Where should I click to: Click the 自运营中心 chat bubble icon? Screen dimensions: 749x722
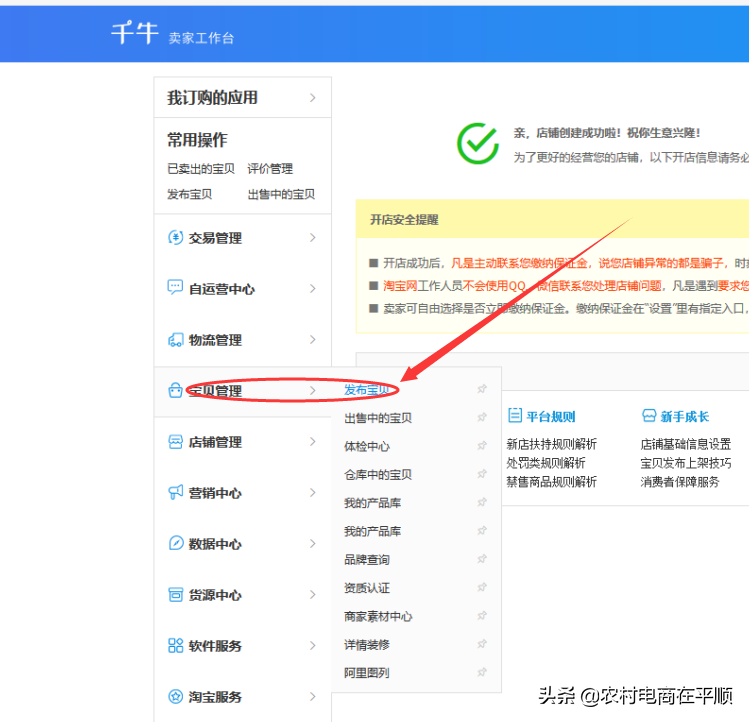175,288
